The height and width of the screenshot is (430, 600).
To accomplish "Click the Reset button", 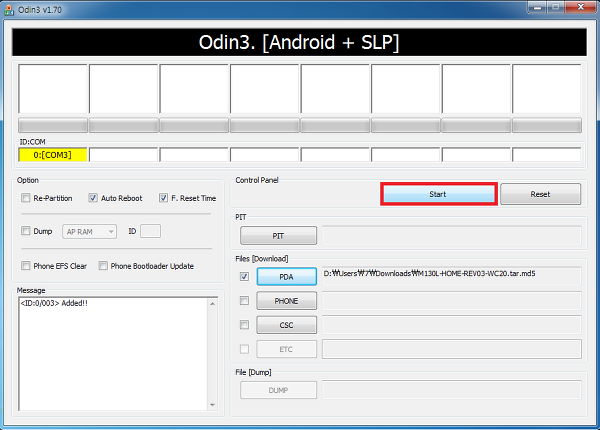I will tap(540, 194).
